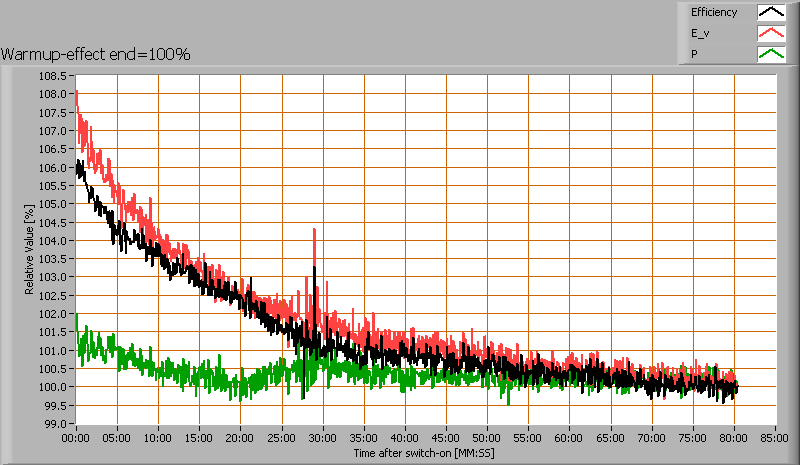Viewport: 800px width, 465px height.
Task: Click the 00:00 X-axis start value
Action: 76,437
